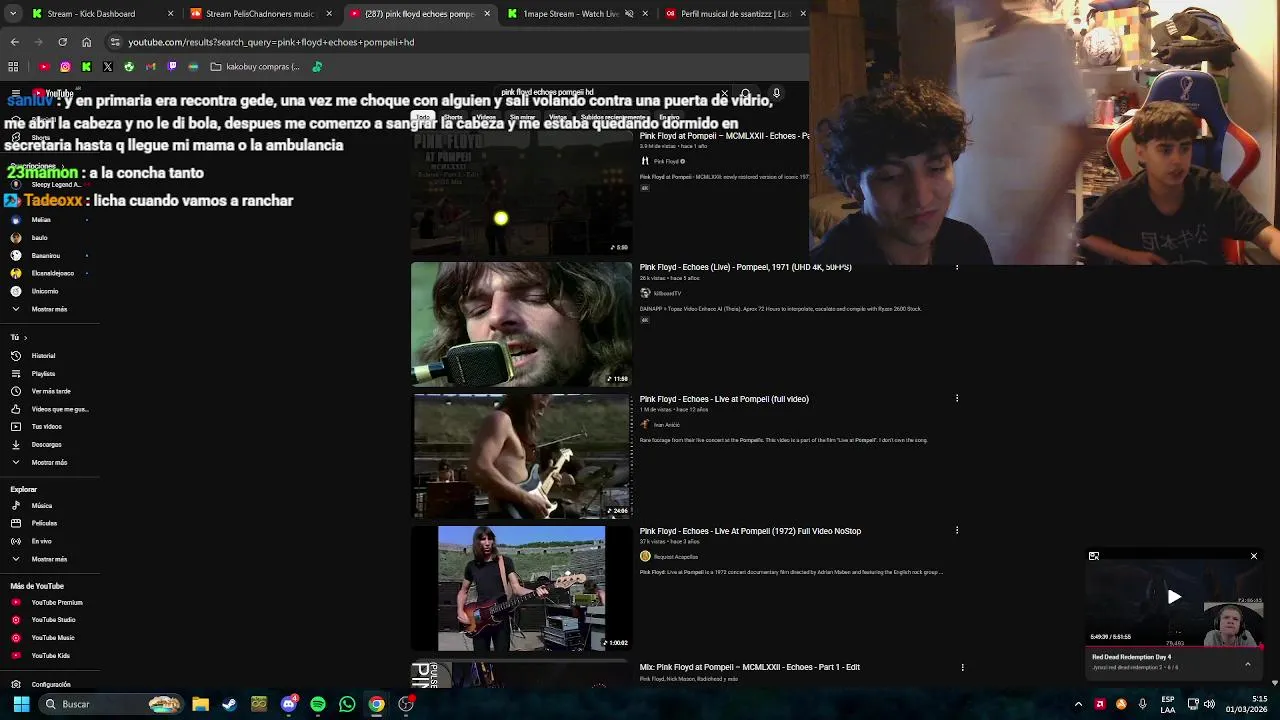This screenshot has width=1280, height=720.
Task: Open options menu for Mix MCMLXXII result
Action: 962,667
